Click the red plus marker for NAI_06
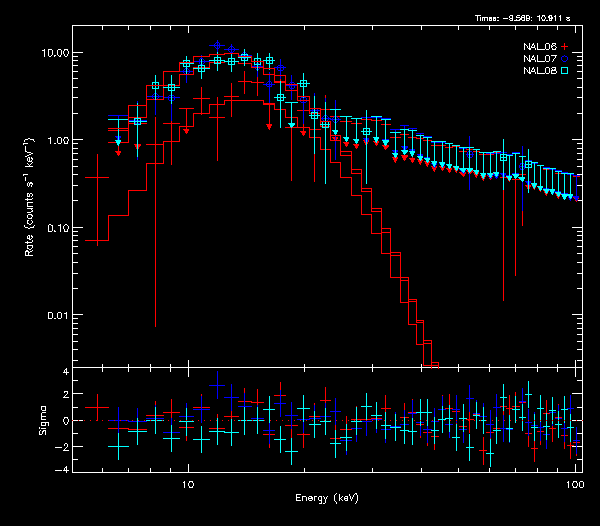The width and height of the screenshot is (600, 526). click(x=565, y=47)
